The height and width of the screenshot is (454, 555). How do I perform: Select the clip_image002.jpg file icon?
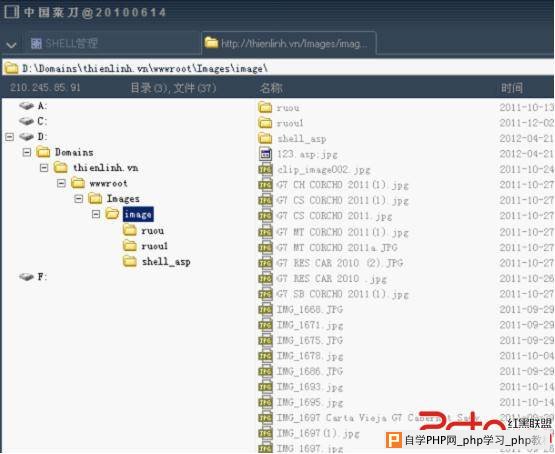click(x=265, y=169)
